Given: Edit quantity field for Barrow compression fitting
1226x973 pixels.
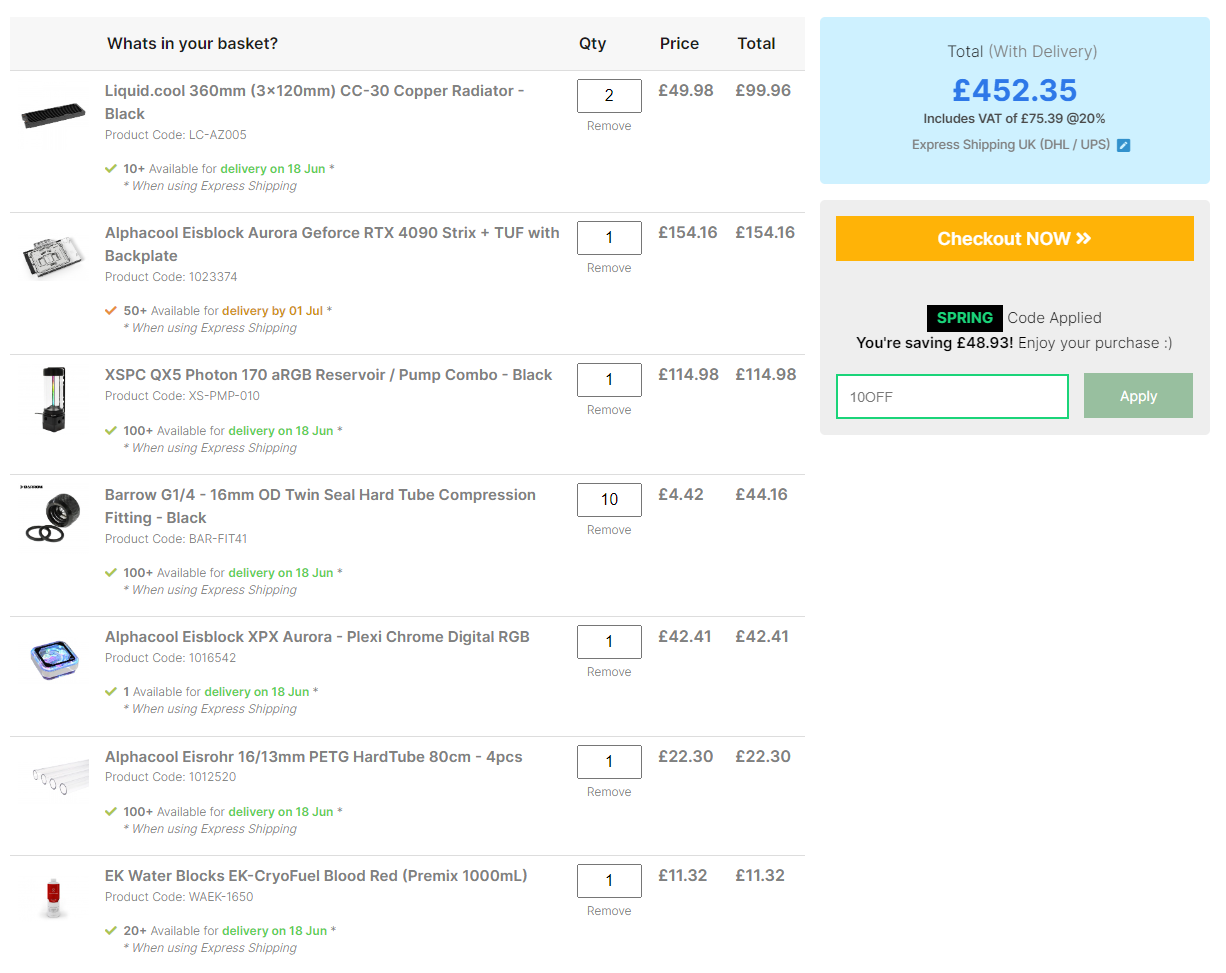Looking at the screenshot, I should pyautogui.click(x=609, y=500).
